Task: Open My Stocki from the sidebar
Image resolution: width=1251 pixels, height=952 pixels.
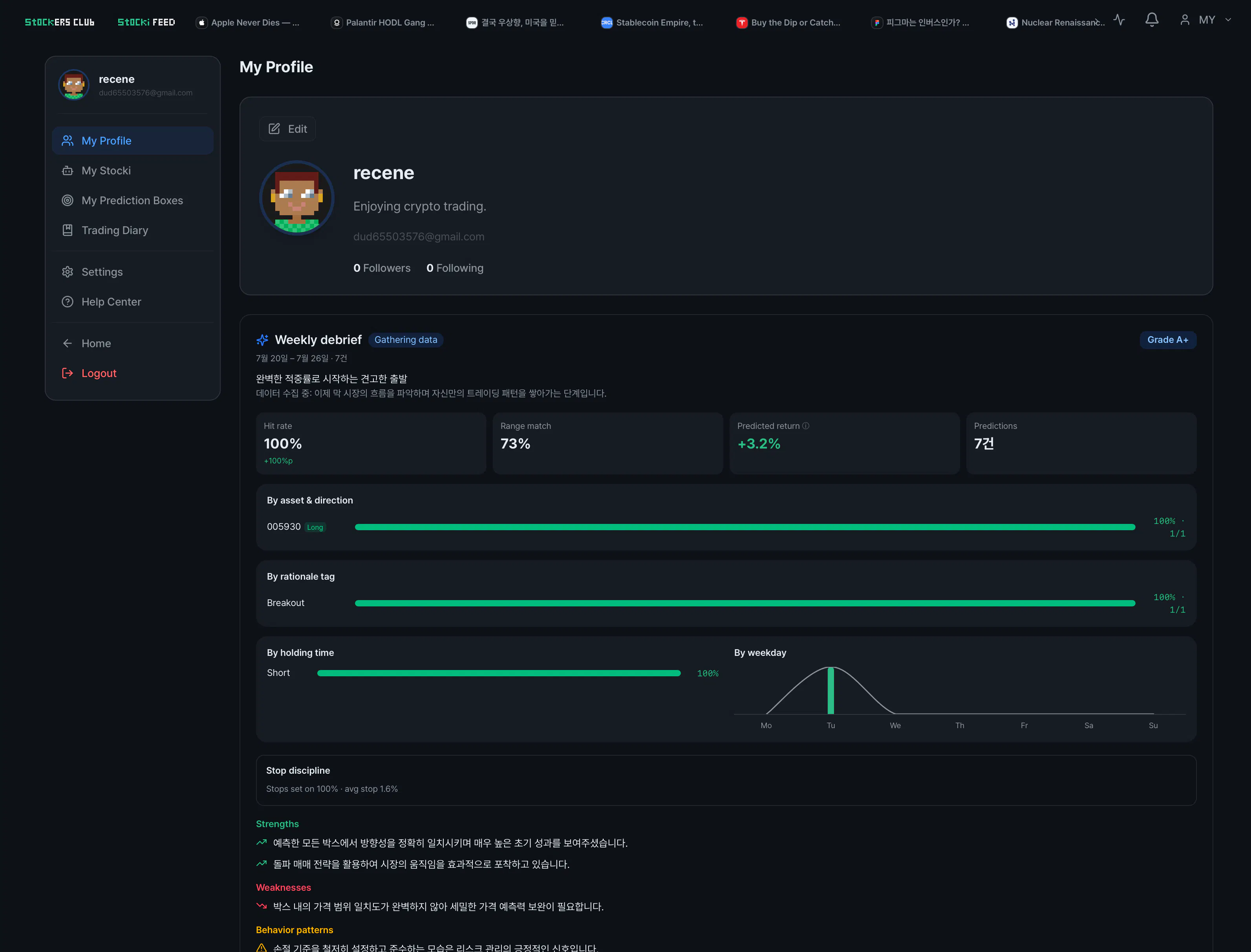Action: (133, 170)
